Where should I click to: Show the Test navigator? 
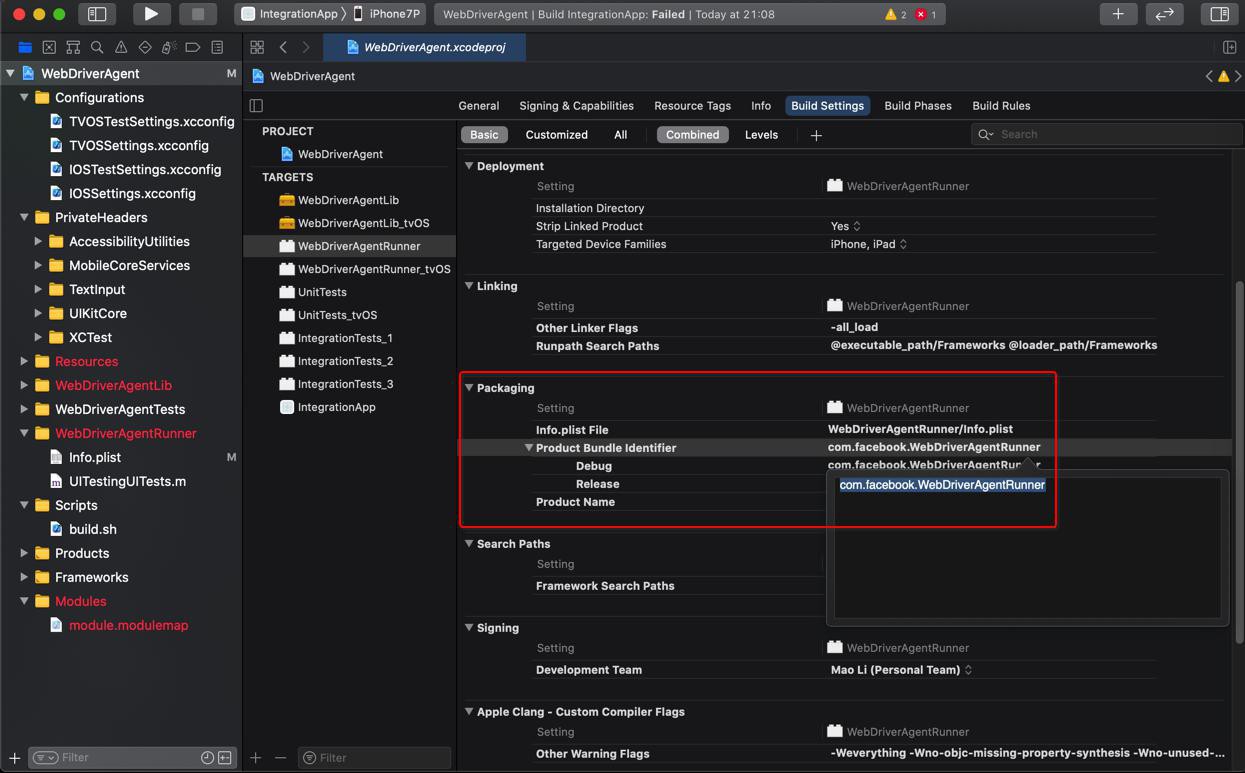coord(145,47)
